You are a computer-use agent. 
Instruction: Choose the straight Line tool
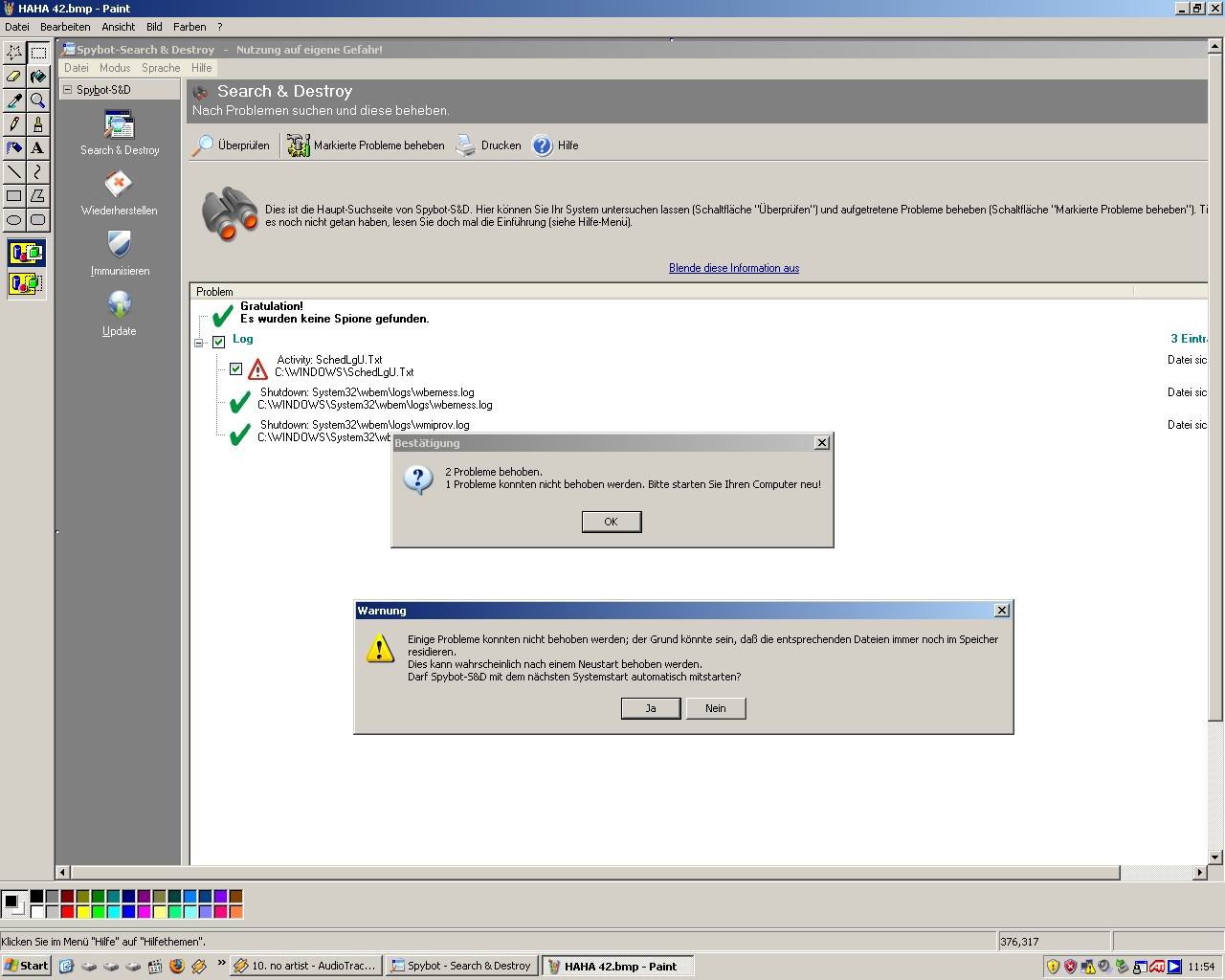click(x=14, y=171)
